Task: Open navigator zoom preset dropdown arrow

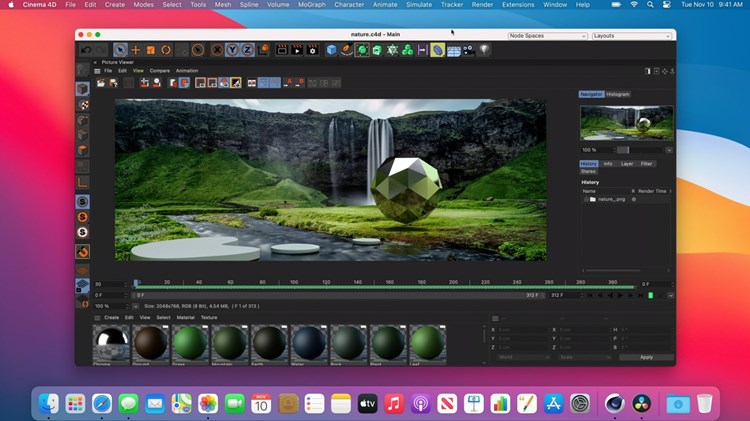Action: click(x=669, y=150)
